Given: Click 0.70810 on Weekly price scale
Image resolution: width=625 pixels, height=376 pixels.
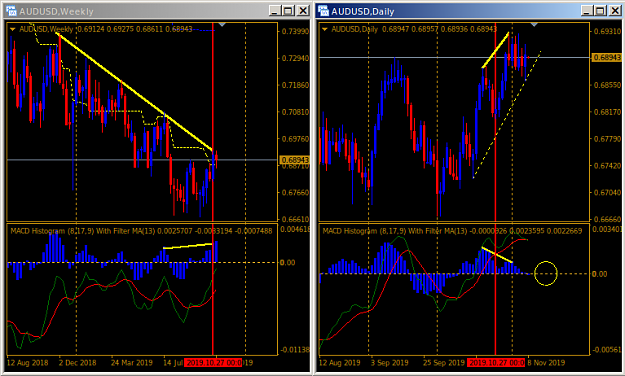Looking at the screenshot, I should point(295,112).
